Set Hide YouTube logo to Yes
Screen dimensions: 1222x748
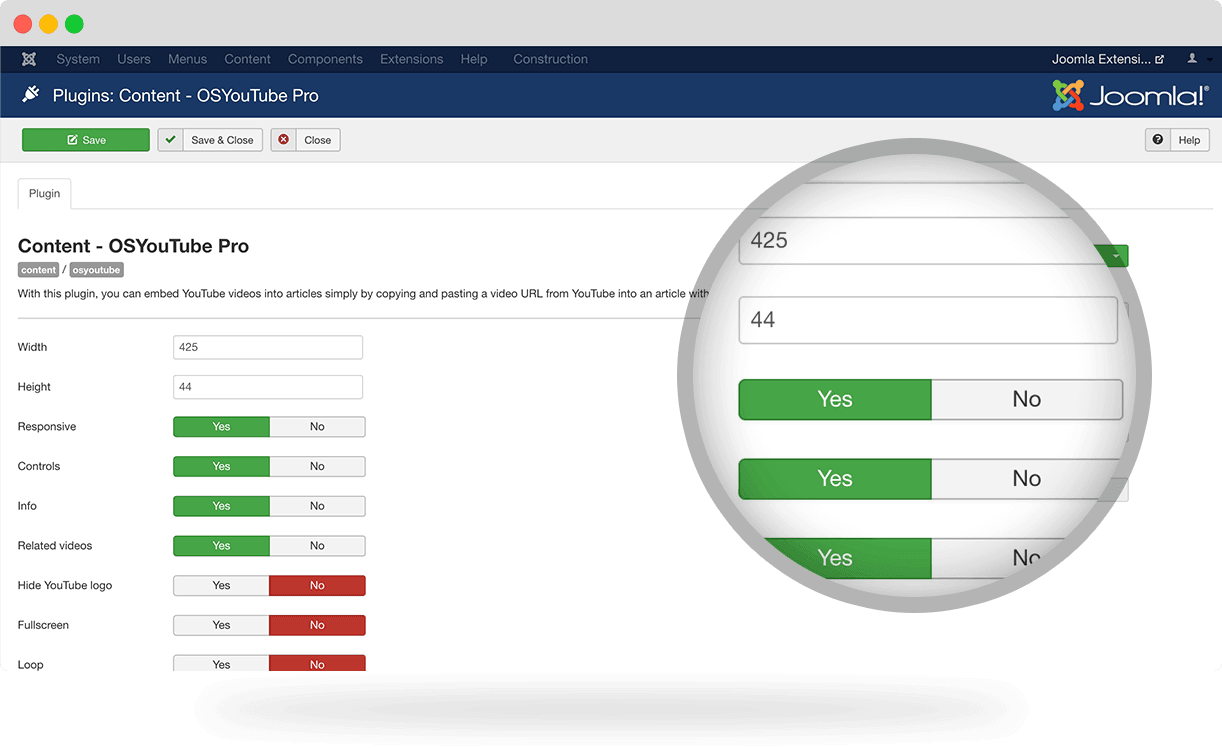click(221, 586)
